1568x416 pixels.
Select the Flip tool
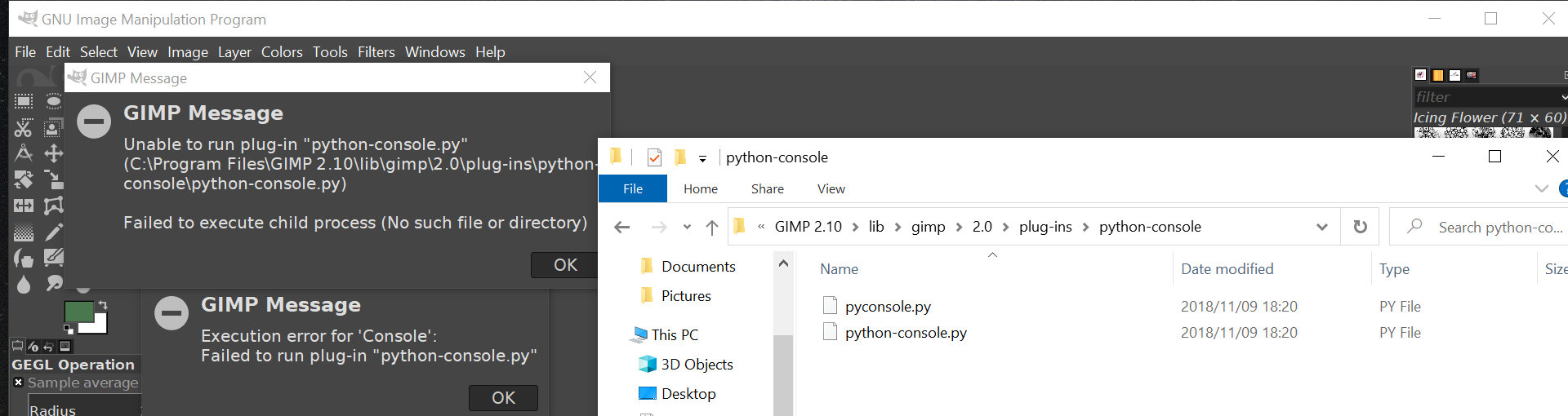[24, 206]
